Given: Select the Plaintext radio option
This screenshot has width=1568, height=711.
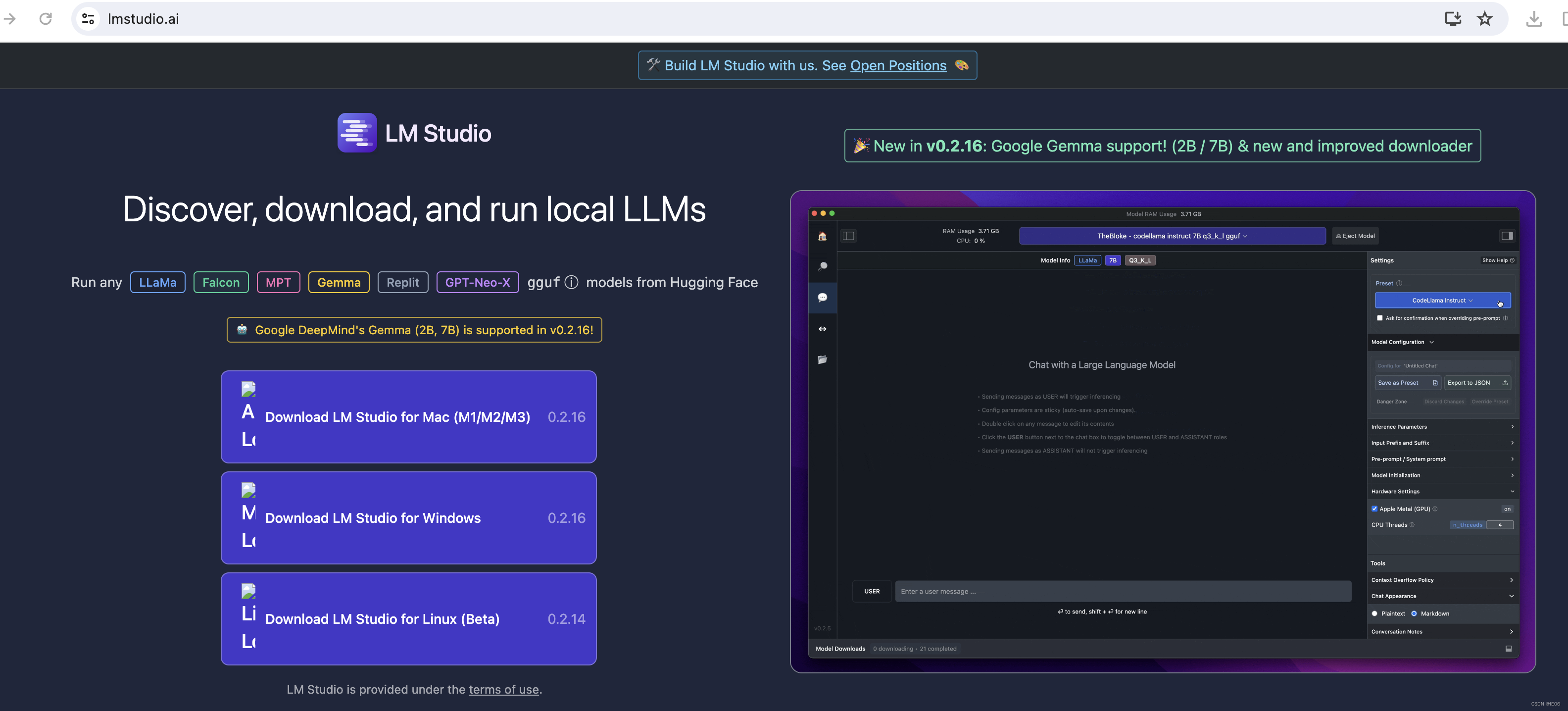Looking at the screenshot, I should coord(1374,613).
